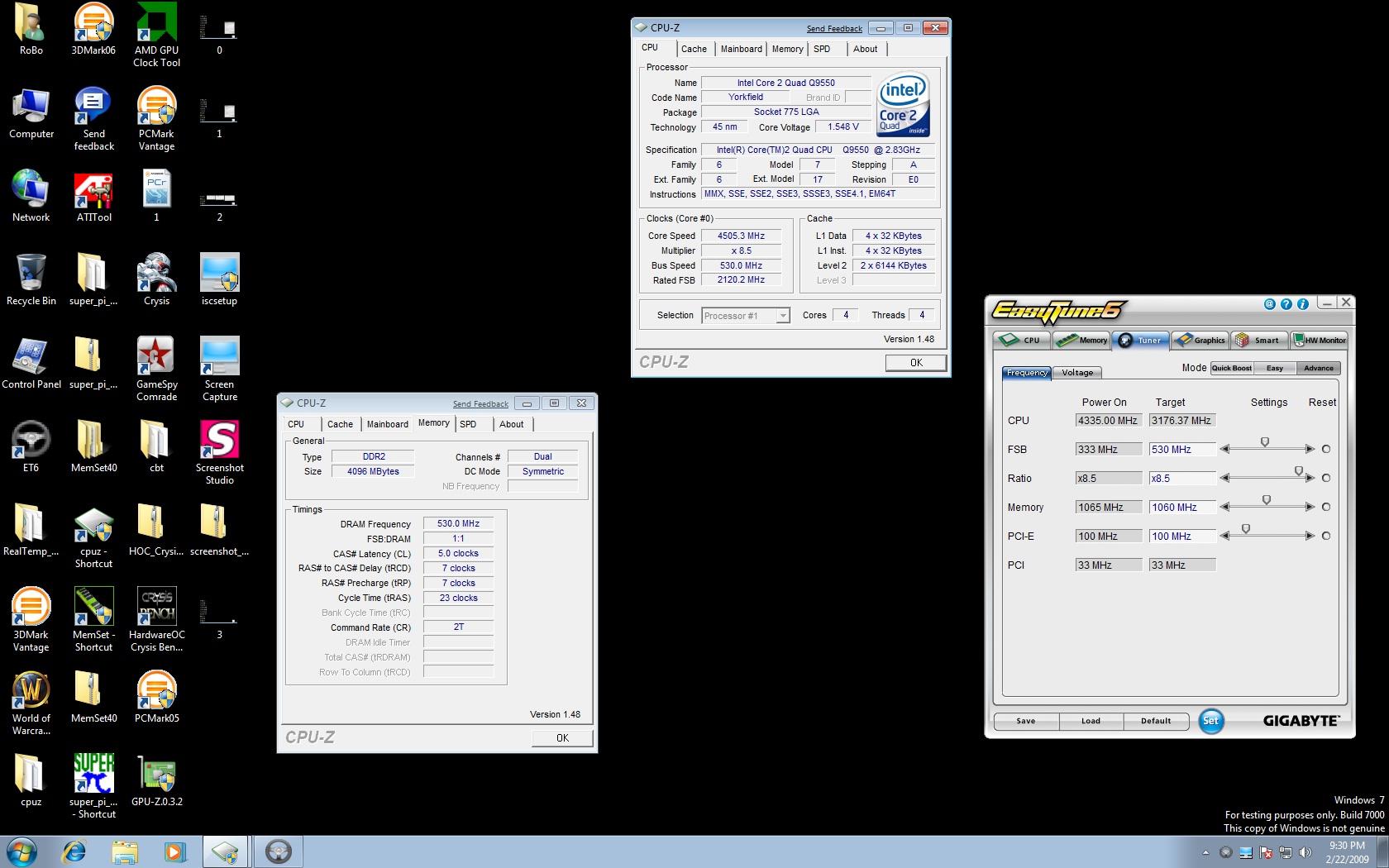The width and height of the screenshot is (1389, 868).
Task: Click Memory target field 1060 MHz
Action: point(1182,508)
